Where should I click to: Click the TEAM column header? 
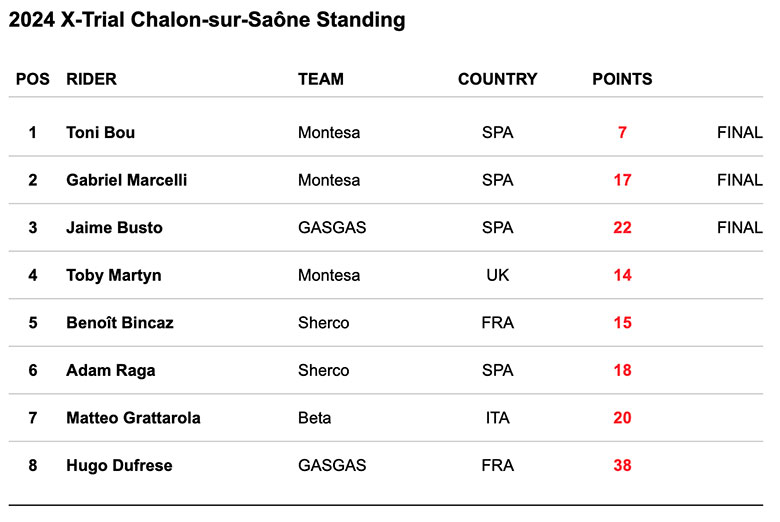point(320,79)
